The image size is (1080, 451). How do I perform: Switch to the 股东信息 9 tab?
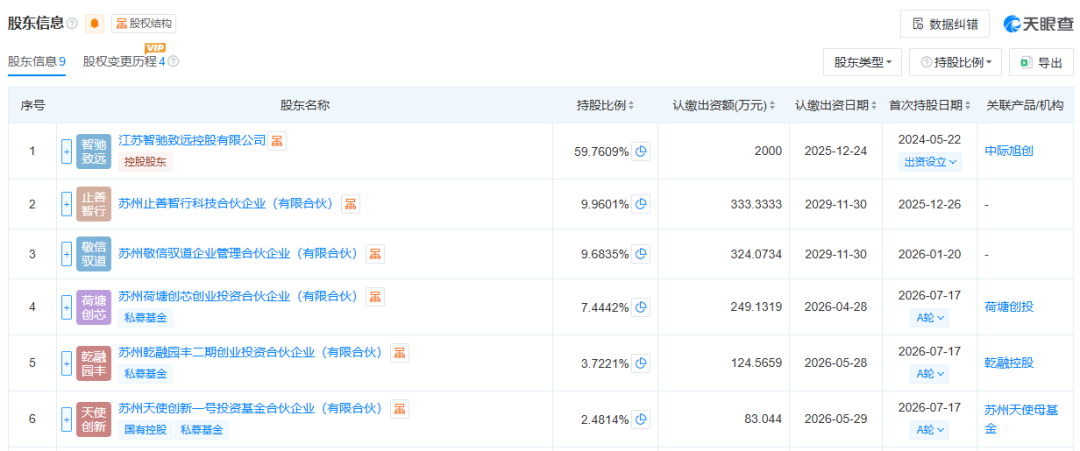37,62
